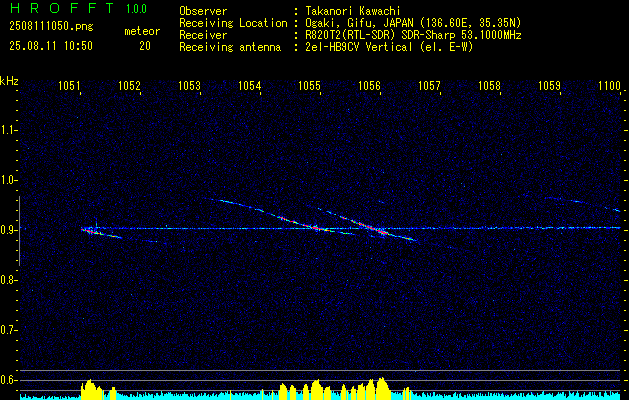Click the 1058 time axis label
Viewport: 629px width, 400px height.
489,85
